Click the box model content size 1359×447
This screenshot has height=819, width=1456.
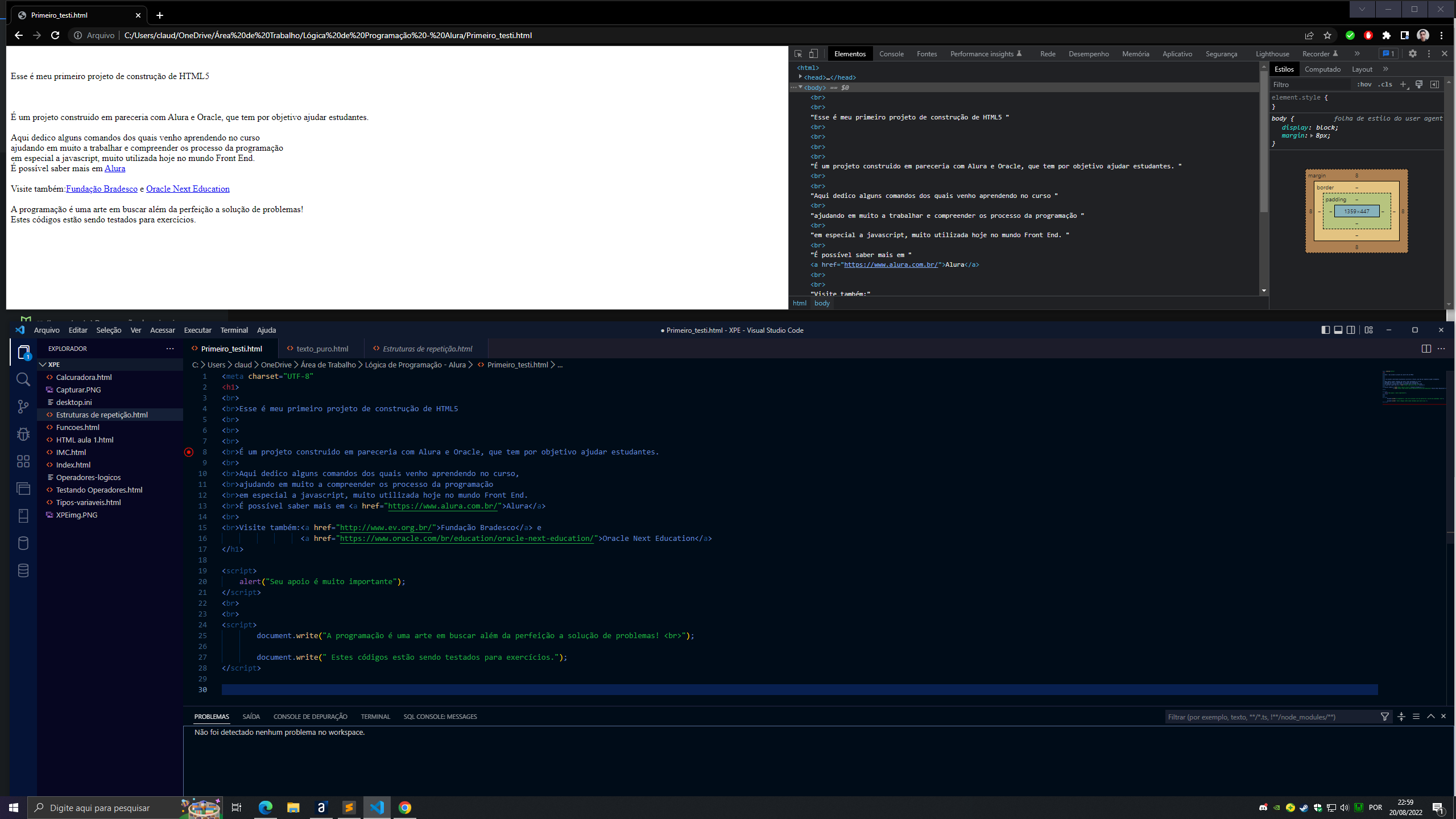[x=1356, y=211]
